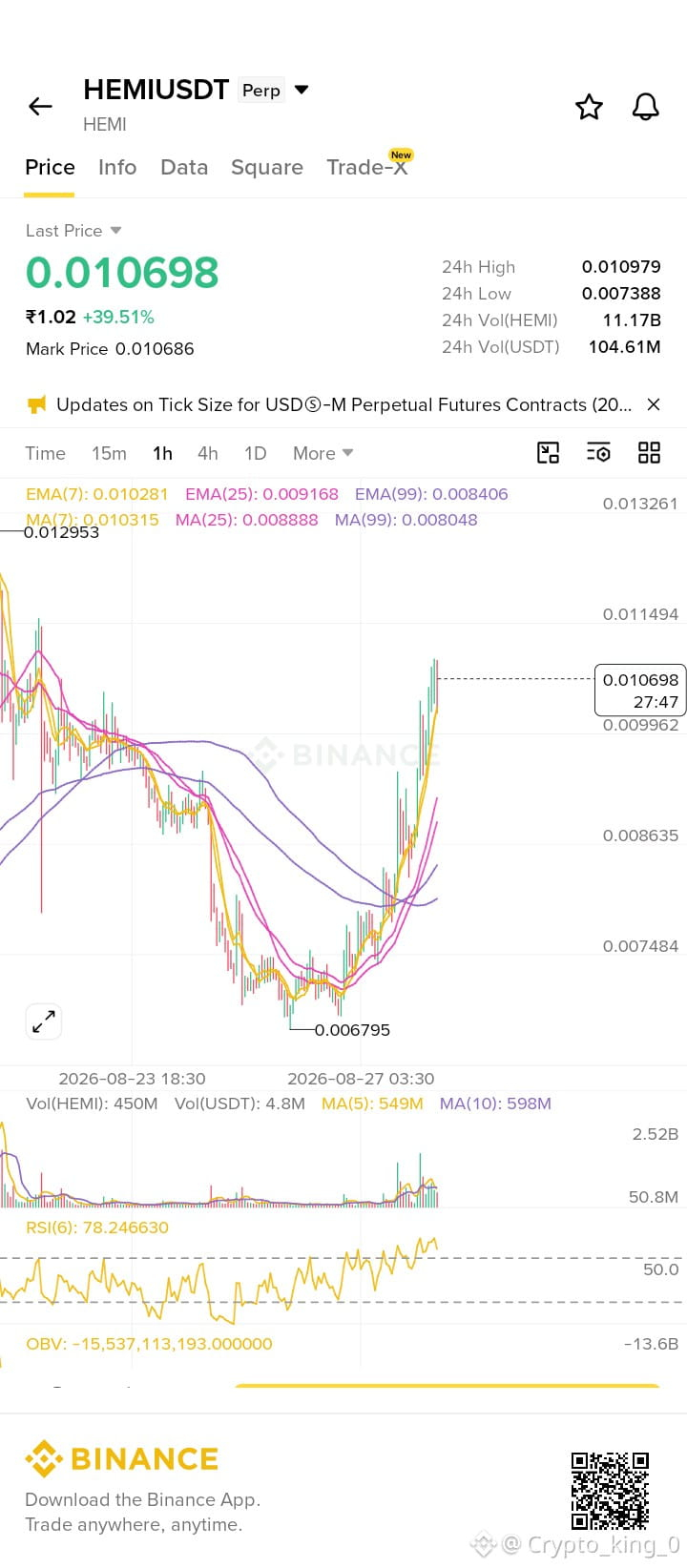This screenshot has width=687, height=1568.
Task: Tap the large last price 0.010698
Action: tap(122, 273)
